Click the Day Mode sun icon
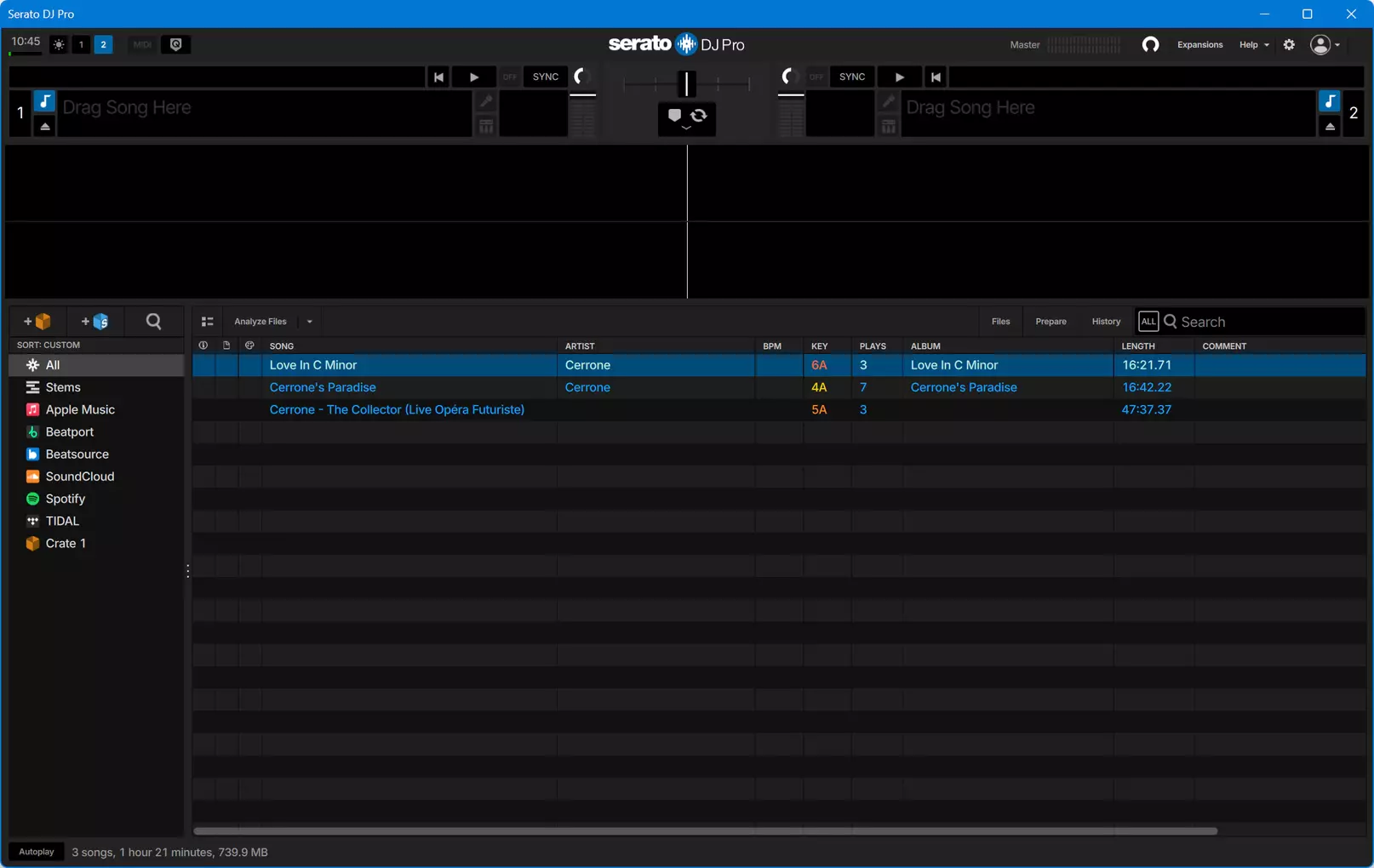Viewport: 1374px width, 868px height. [x=58, y=44]
